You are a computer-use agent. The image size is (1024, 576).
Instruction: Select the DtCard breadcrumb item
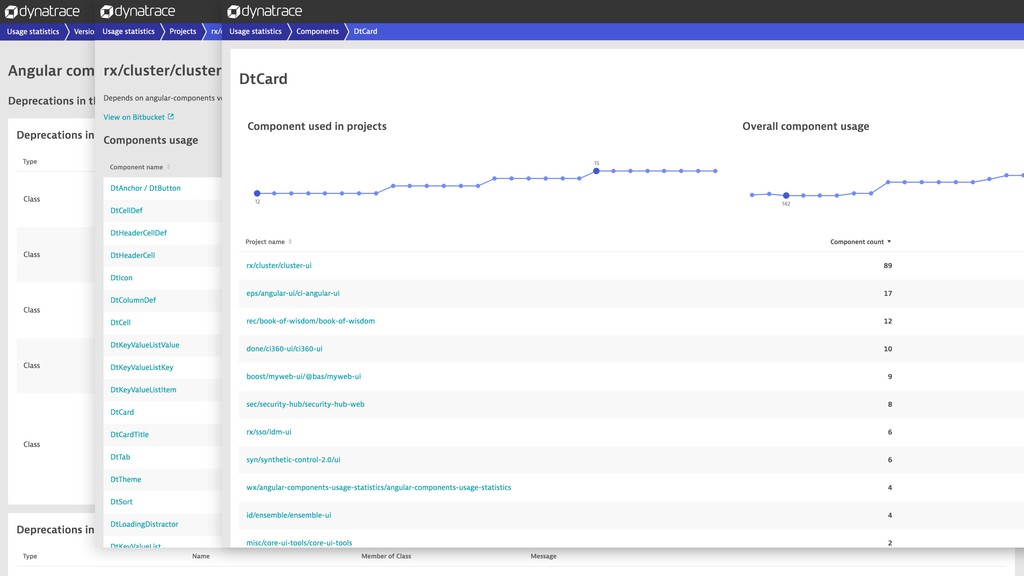click(365, 31)
